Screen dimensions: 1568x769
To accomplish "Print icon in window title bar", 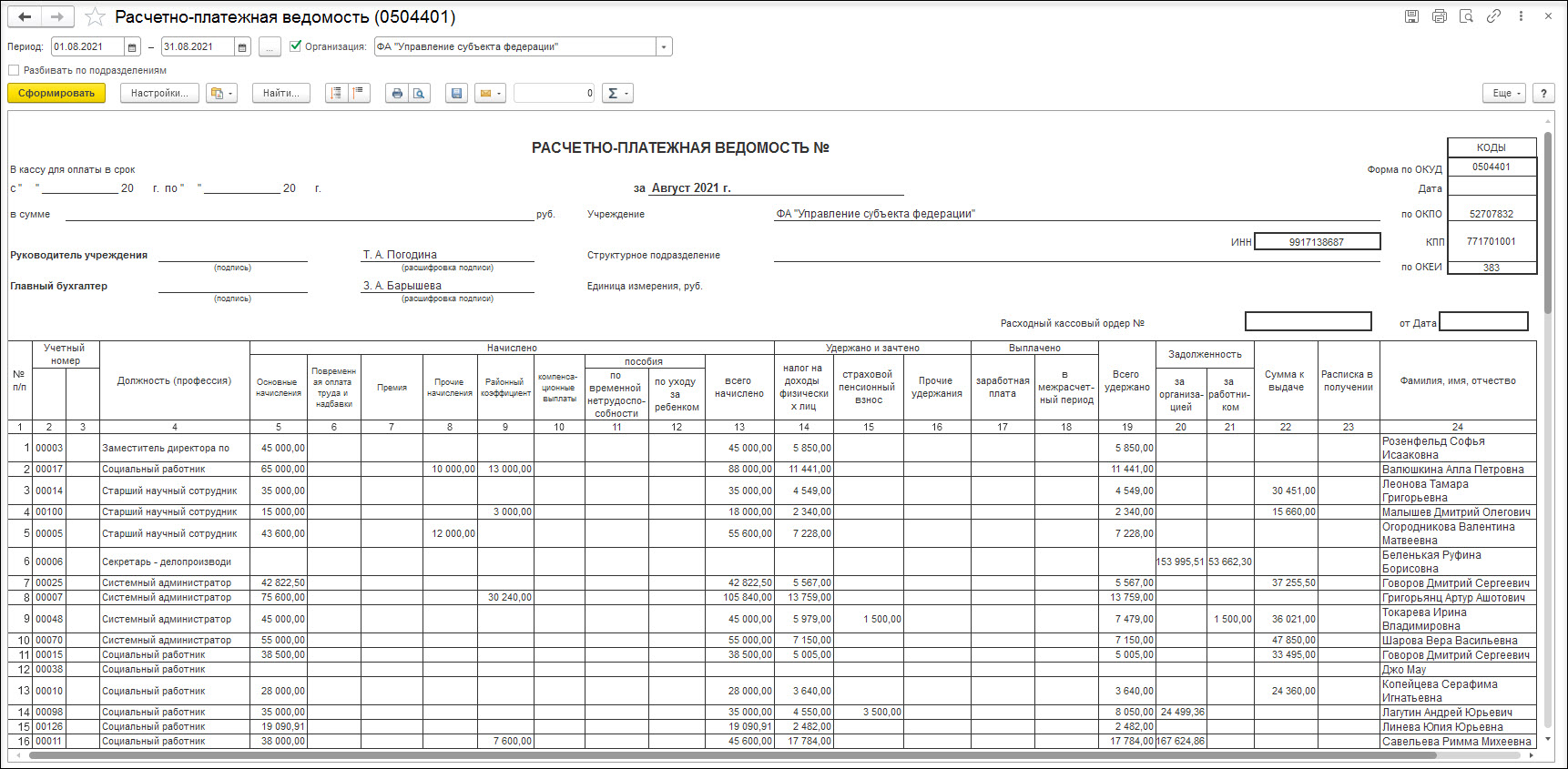I will coord(1440,16).
